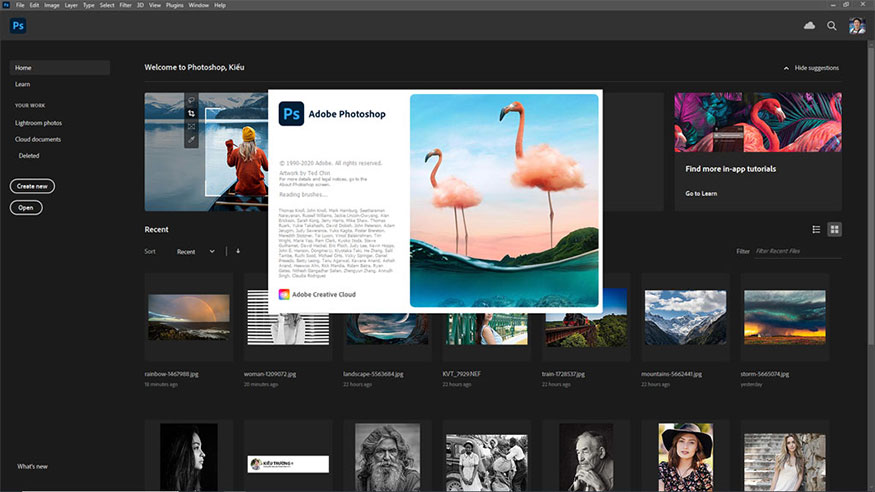
Task: Open the Edit menu
Action: (35, 5)
